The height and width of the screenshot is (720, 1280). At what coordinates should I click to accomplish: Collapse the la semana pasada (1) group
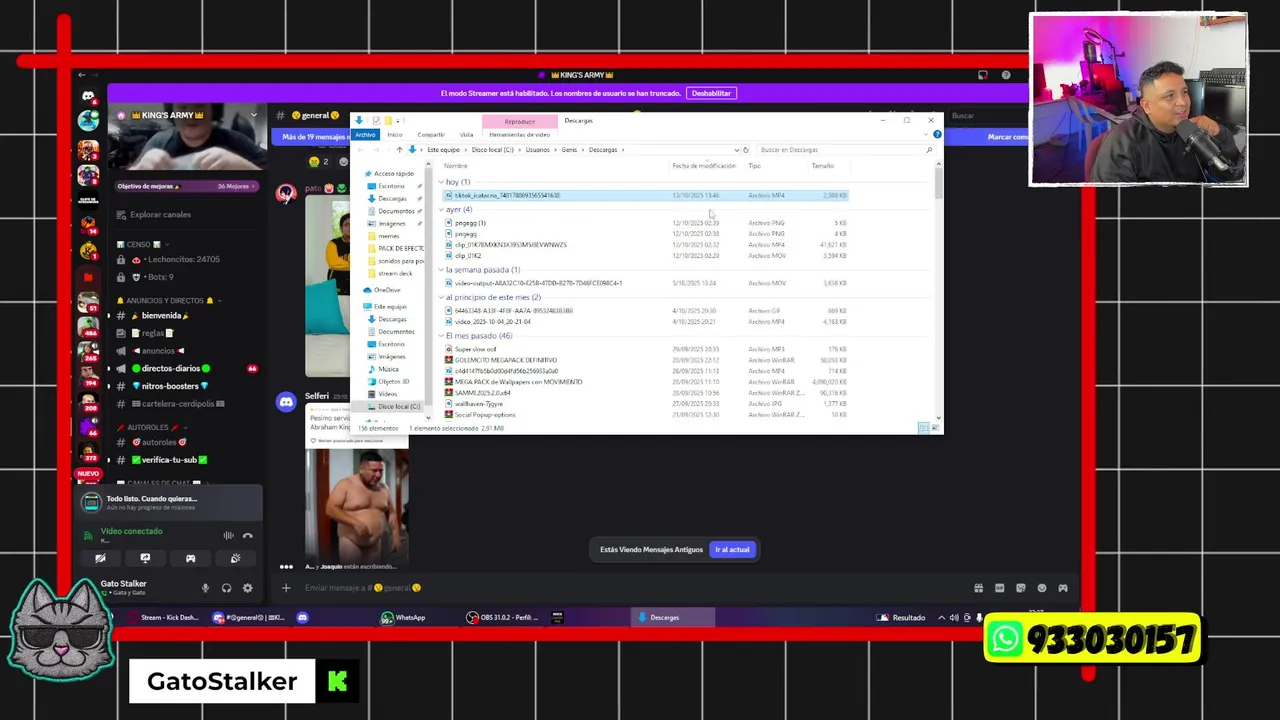441,270
